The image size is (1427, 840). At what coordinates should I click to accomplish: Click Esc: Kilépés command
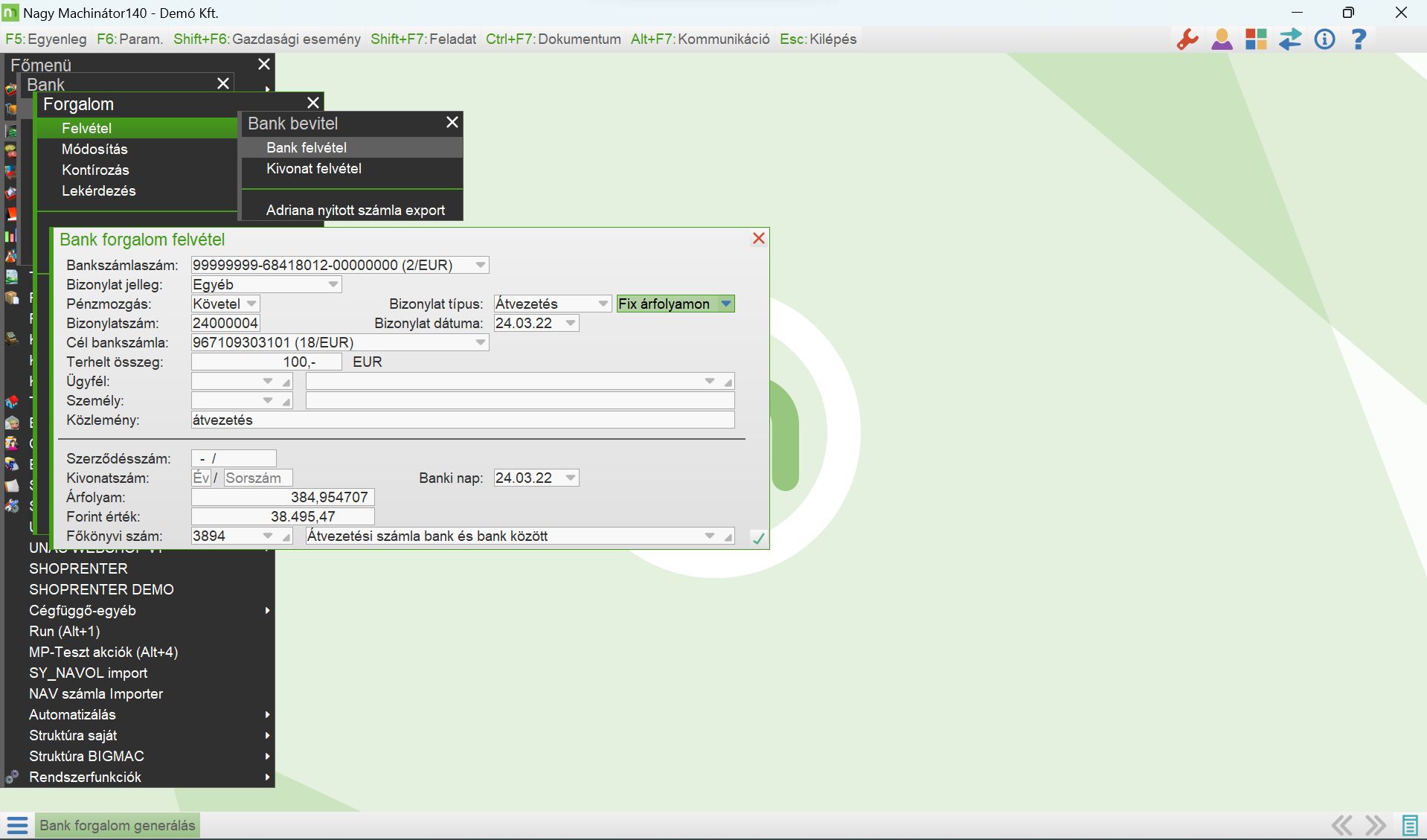pos(818,39)
